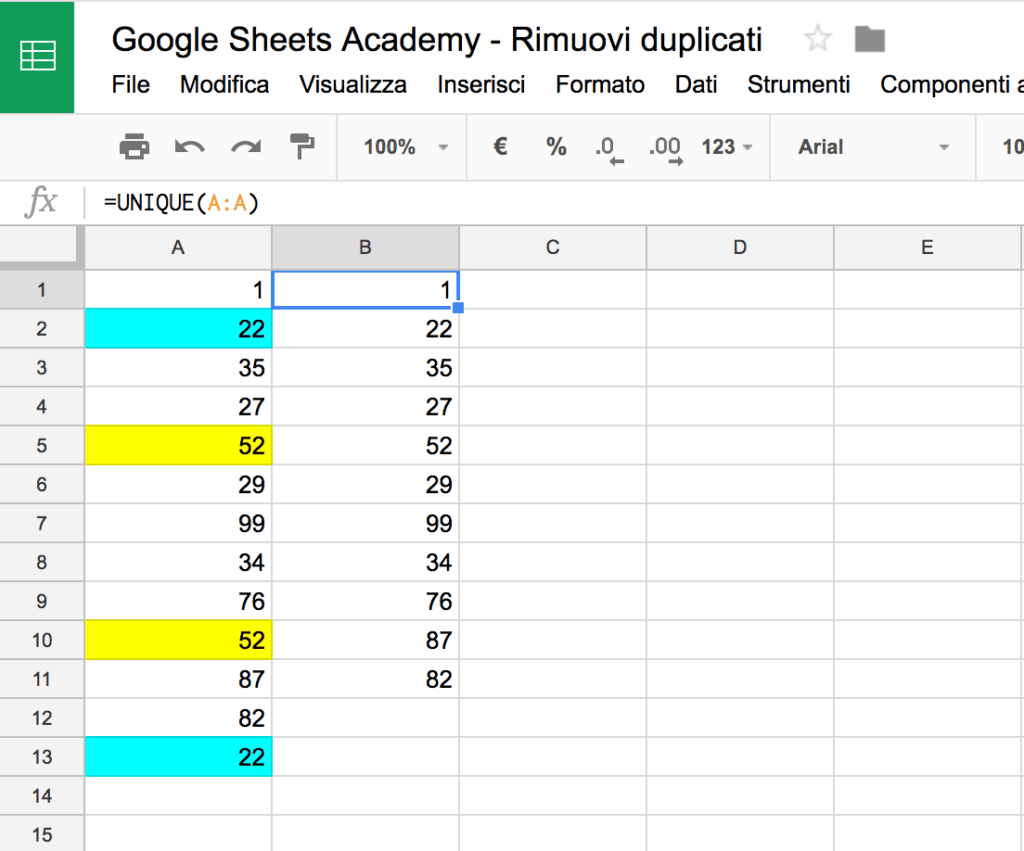
Task: Apply Euro currency format
Action: tap(500, 146)
